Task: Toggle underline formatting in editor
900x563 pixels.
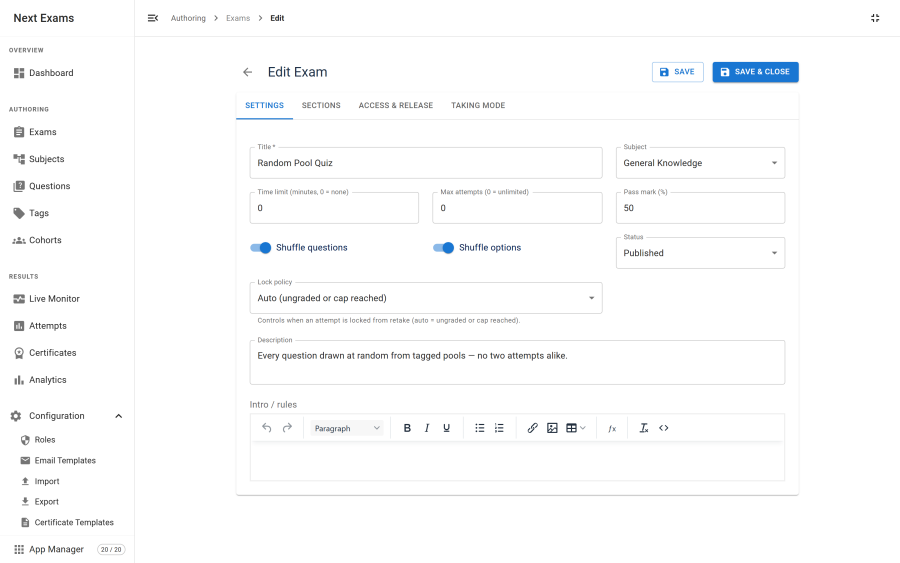Action: 446,428
